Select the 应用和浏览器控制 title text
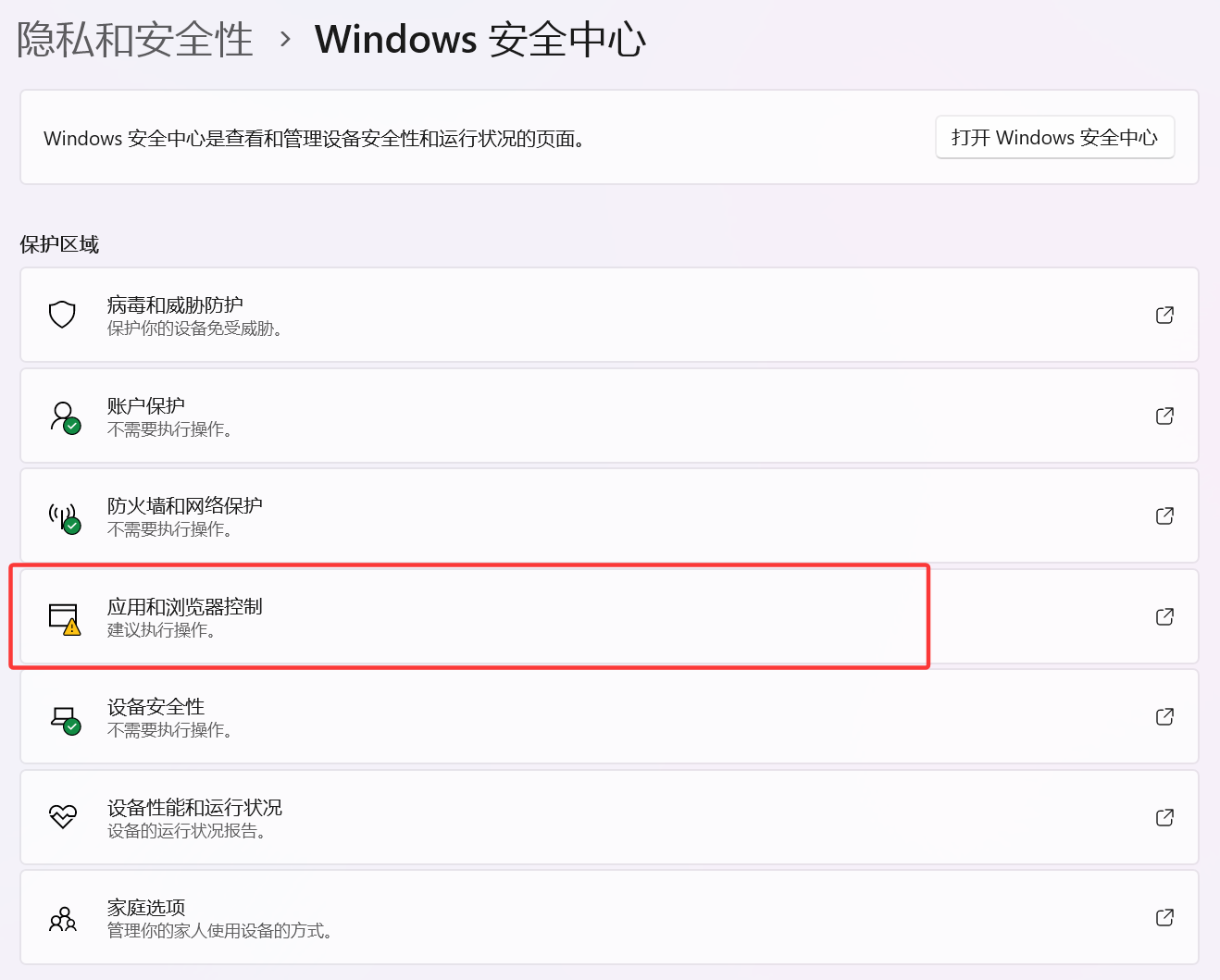1220x980 pixels. tap(185, 606)
